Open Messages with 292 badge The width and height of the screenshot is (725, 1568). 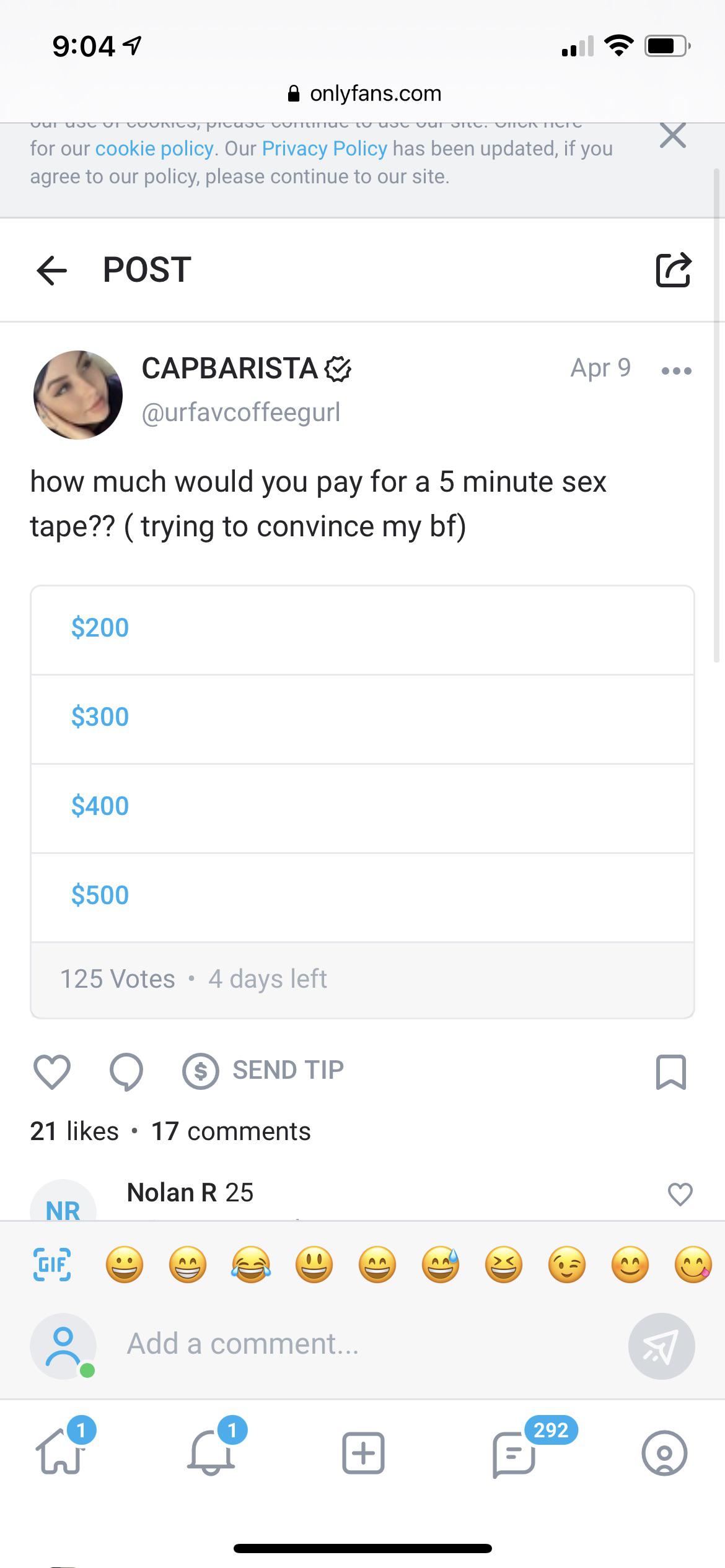point(514,1453)
